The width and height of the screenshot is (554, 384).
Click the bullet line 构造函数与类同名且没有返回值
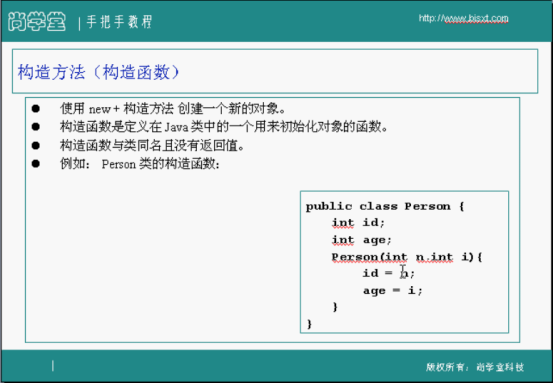point(152,145)
